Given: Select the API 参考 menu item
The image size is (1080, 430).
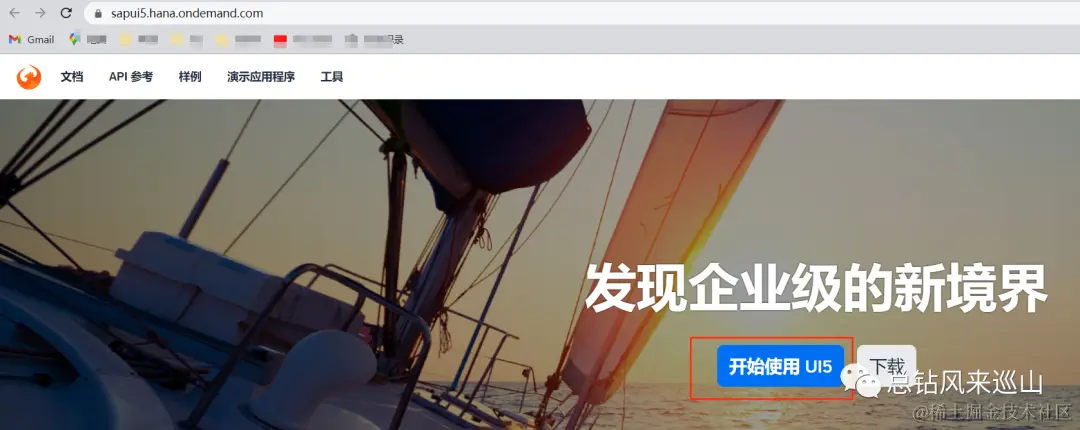Looking at the screenshot, I should tap(131, 77).
